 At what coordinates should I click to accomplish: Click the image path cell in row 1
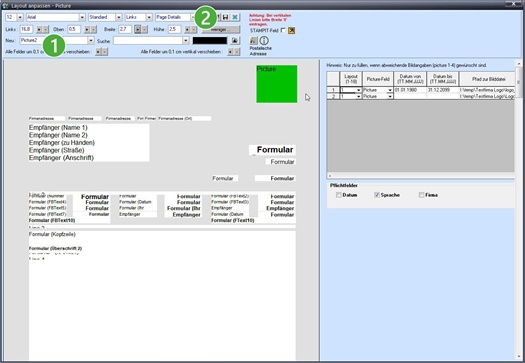pos(487,90)
